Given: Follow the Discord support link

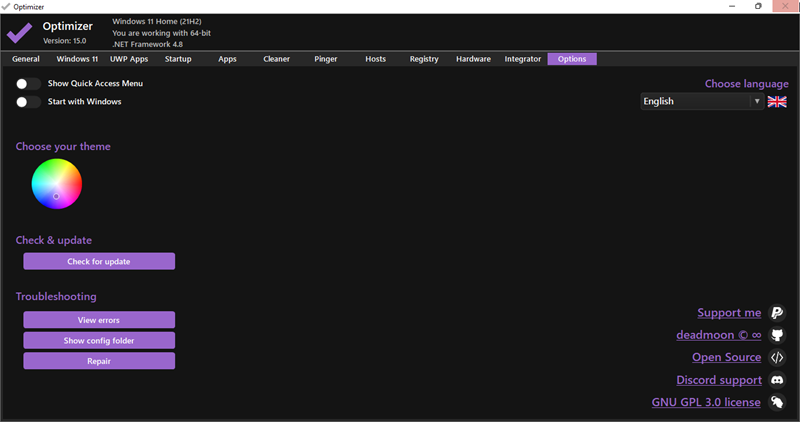Looking at the screenshot, I should 719,380.
